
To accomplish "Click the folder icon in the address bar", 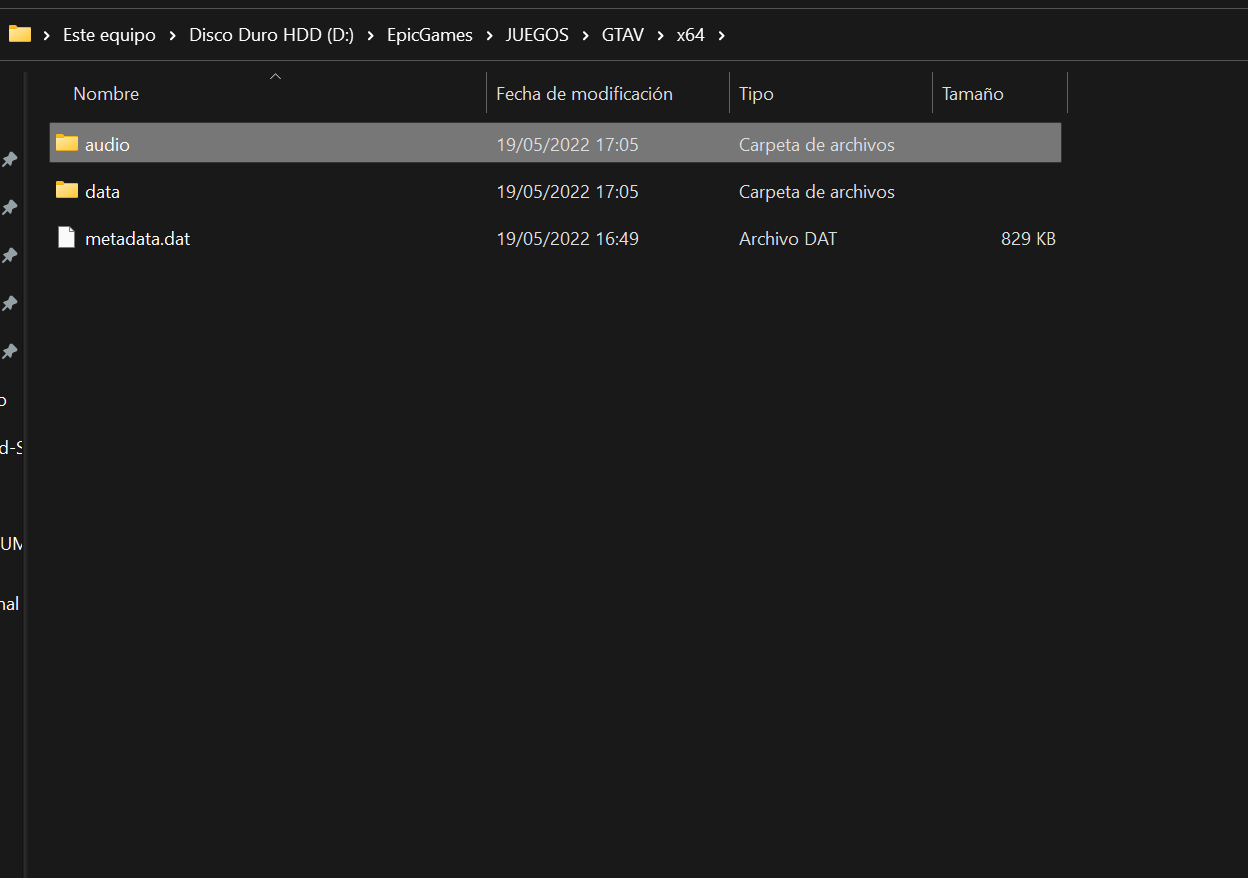I will [20, 34].
